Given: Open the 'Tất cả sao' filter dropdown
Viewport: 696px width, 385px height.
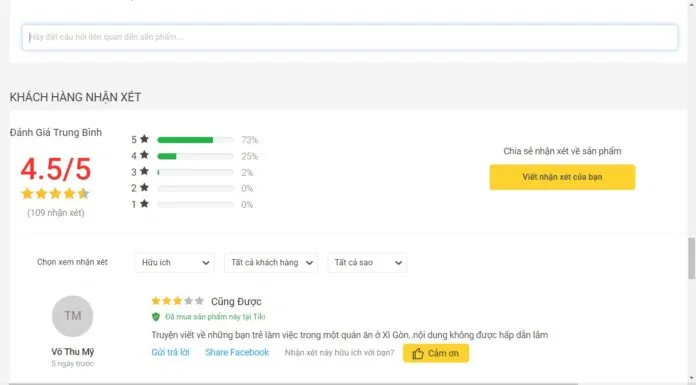Looking at the screenshot, I should (x=367, y=262).
